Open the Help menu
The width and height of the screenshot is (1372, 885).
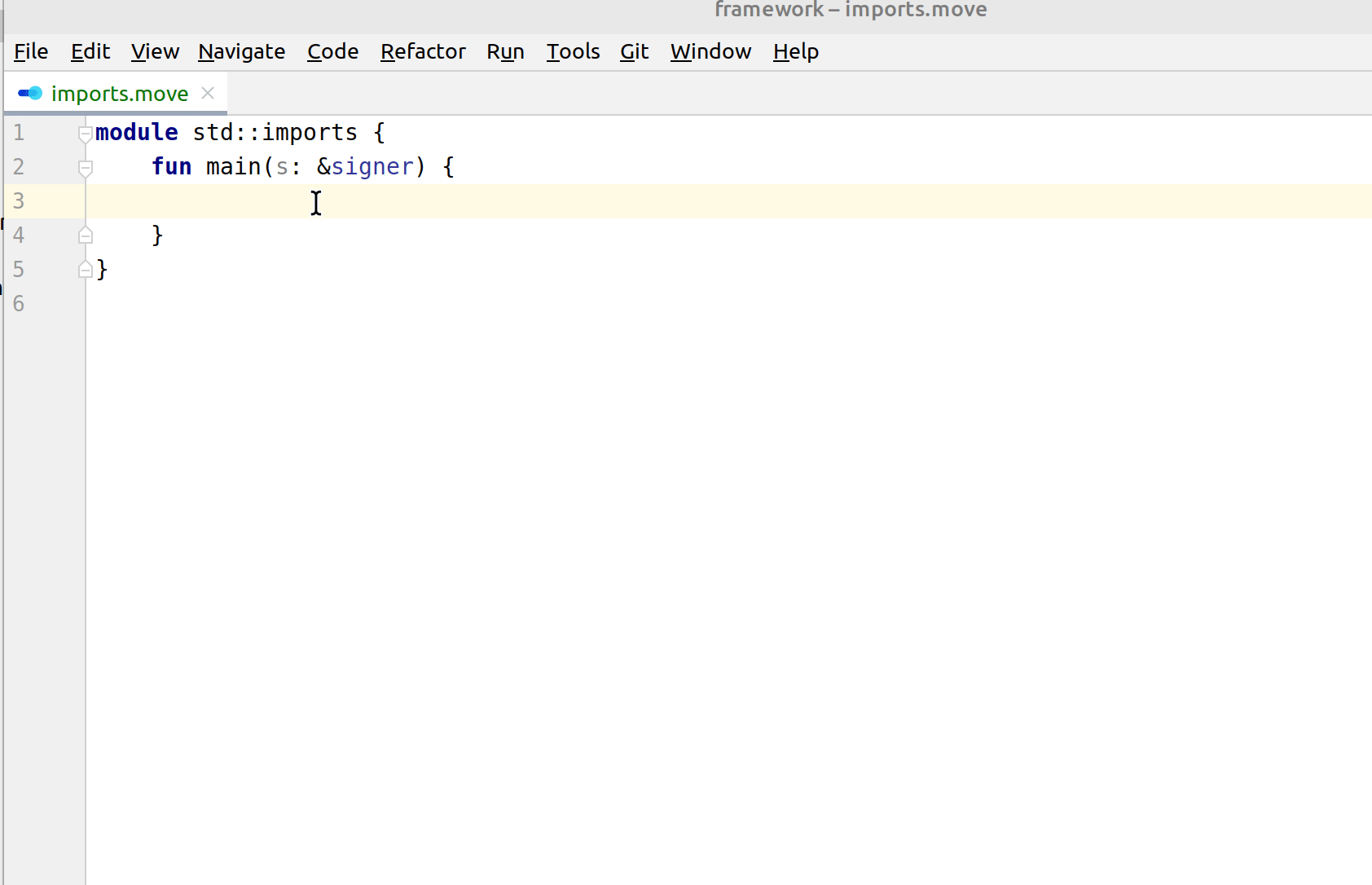pyautogui.click(x=795, y=52)
